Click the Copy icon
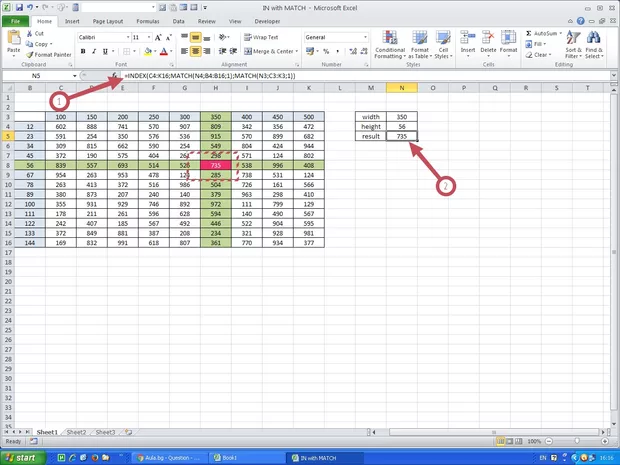Image resolution: width=620 pixels, height=465 pixels. (29, 44)
